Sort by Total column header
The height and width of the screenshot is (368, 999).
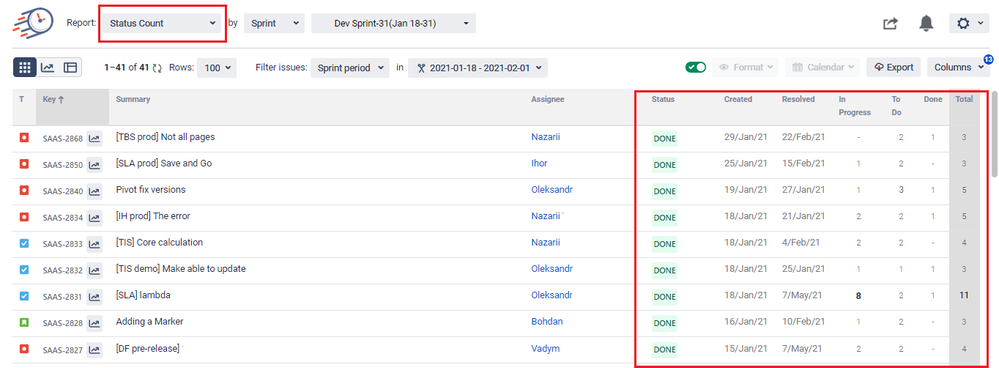point(964,99)
